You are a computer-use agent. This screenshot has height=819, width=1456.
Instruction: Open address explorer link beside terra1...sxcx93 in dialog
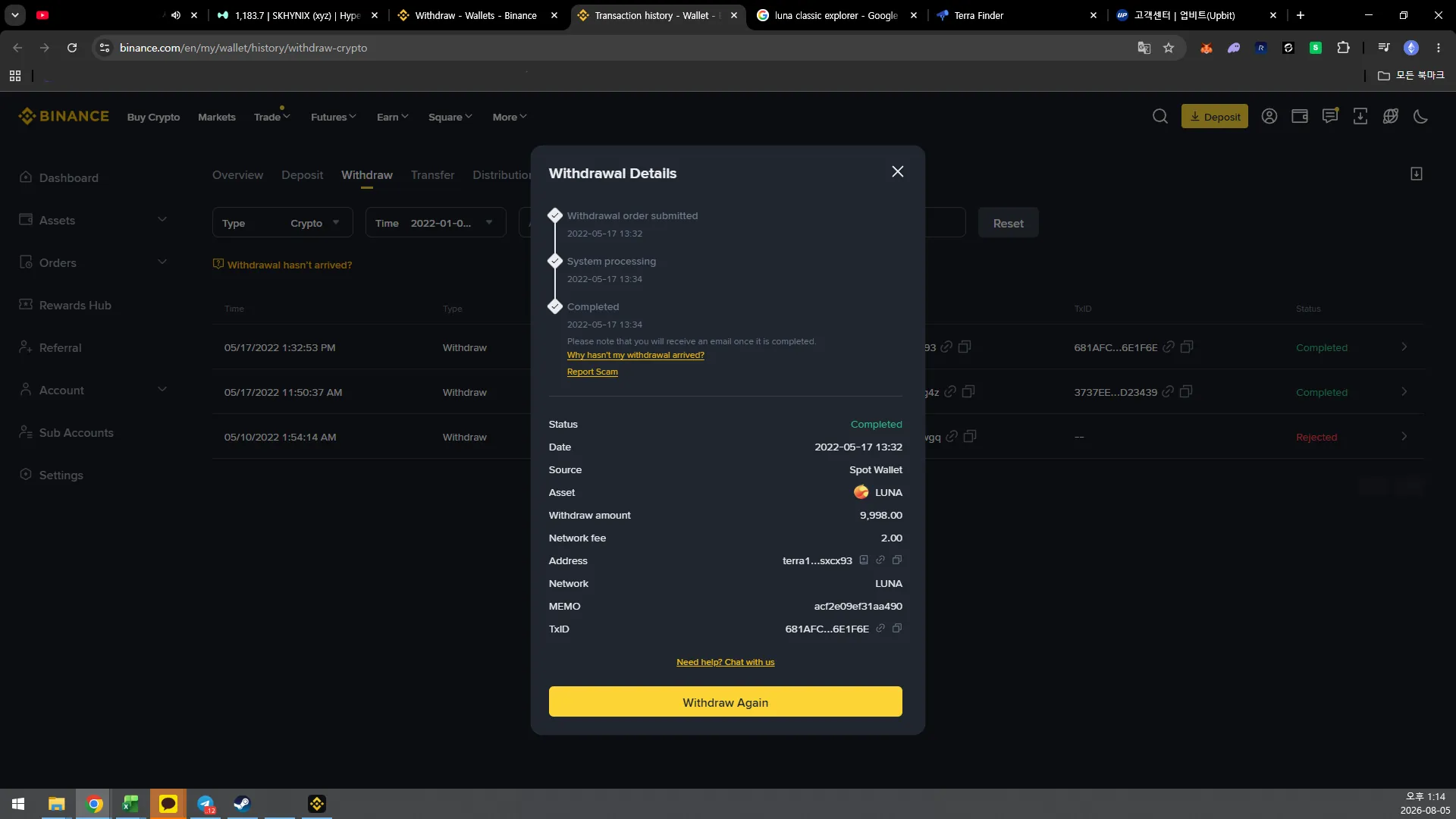(x=880, y=560)
